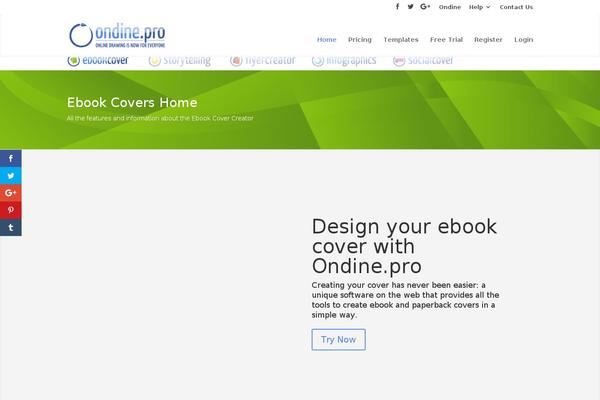Open the Login menu item

coord(523,39)
